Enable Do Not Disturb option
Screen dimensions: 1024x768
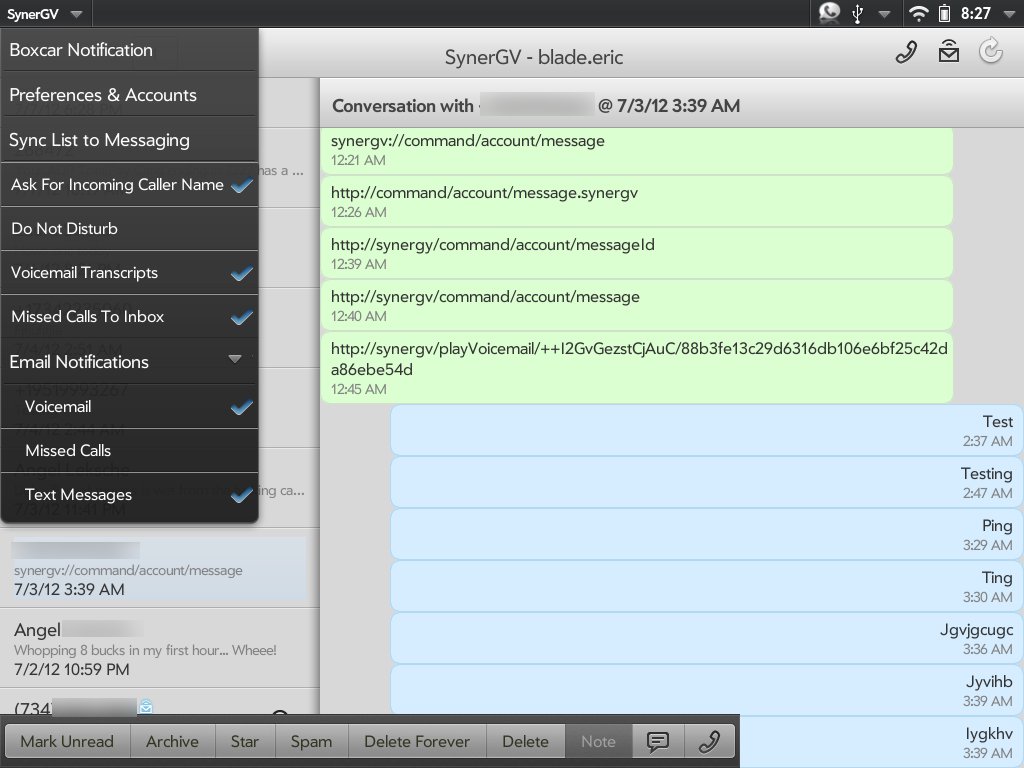(x=130, y=229)
